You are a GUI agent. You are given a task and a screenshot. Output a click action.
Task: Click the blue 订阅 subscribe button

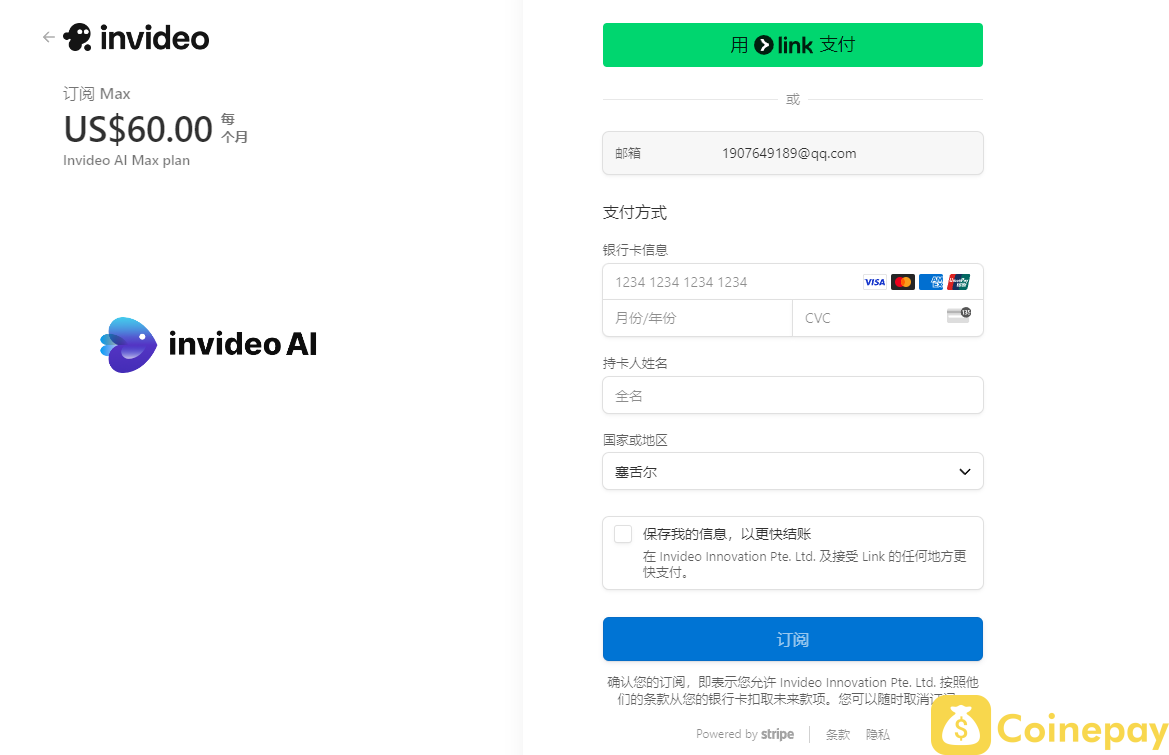click(x=793, y=639)
